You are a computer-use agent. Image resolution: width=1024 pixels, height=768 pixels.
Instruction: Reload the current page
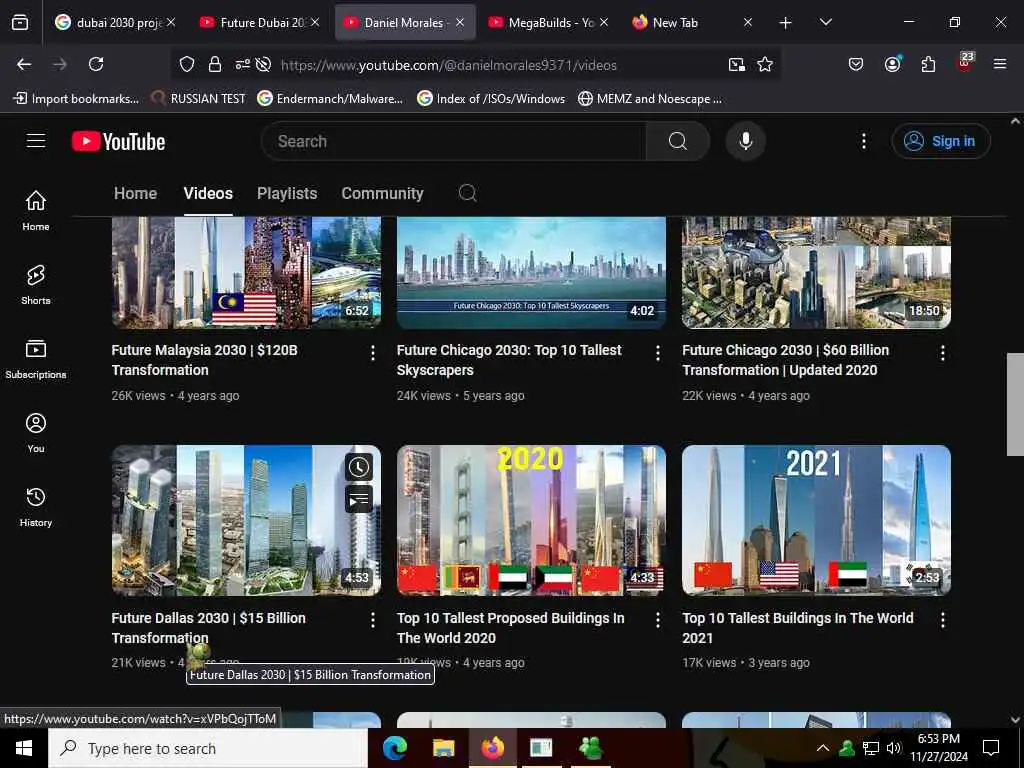pyautogui.click(x=96, y=64)
